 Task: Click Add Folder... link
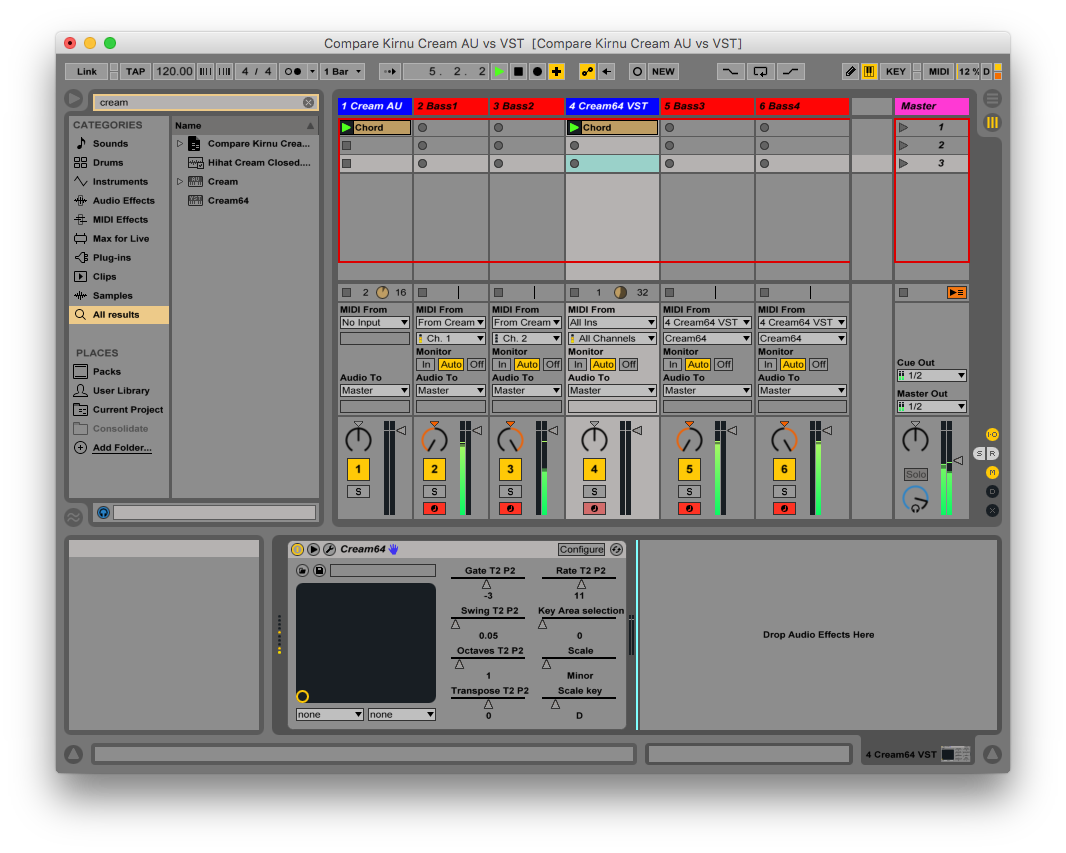122,448
